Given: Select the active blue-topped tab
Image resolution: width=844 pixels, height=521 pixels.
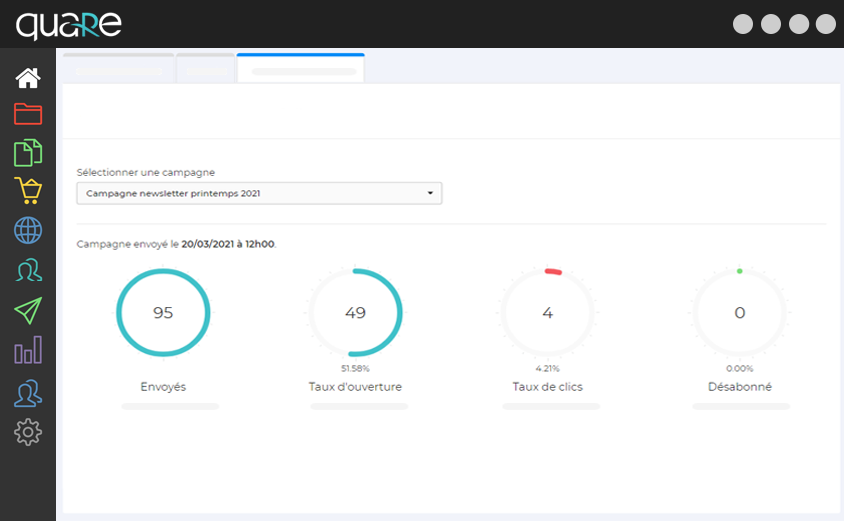Looking at the screenshot, I should [x=300, y=68].
